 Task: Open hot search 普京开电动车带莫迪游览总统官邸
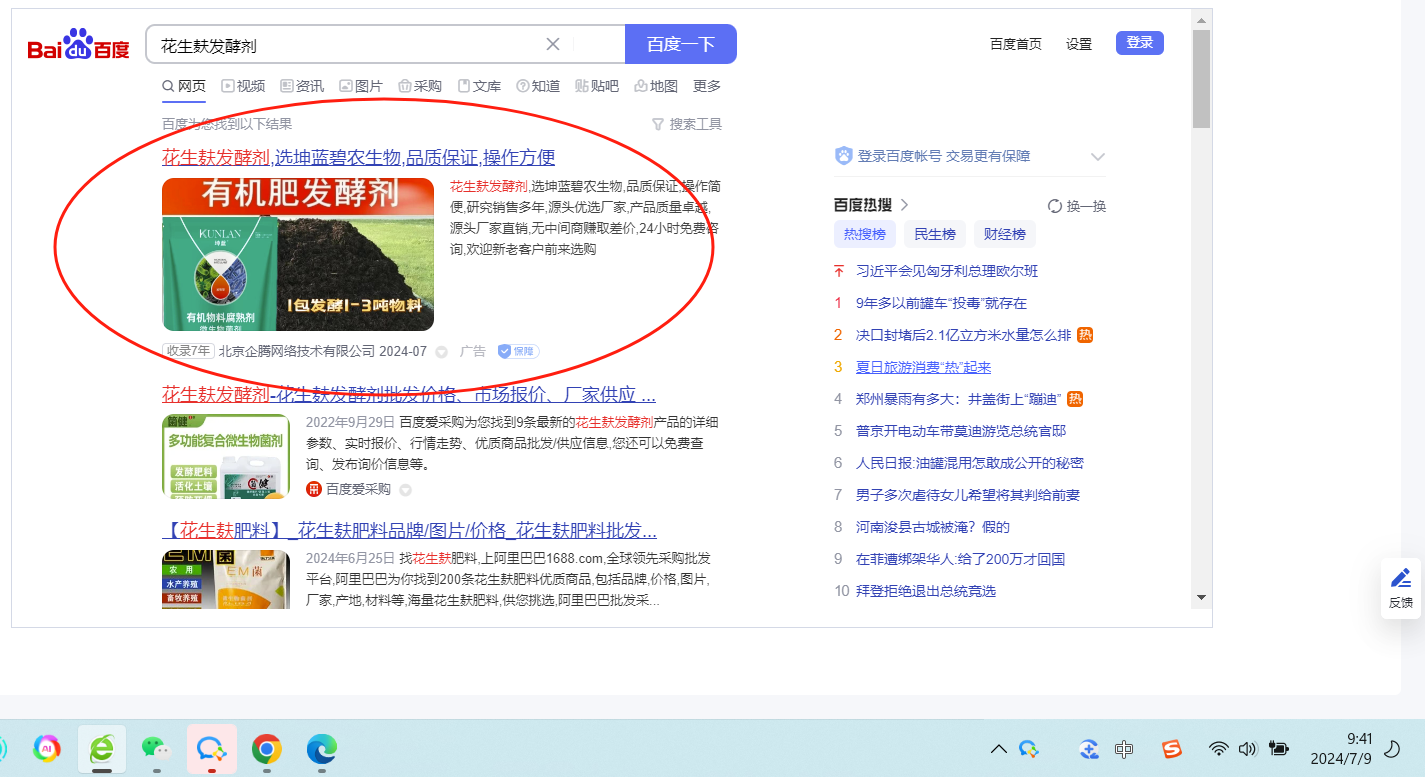pyautogui.click(x=961, y=431)
